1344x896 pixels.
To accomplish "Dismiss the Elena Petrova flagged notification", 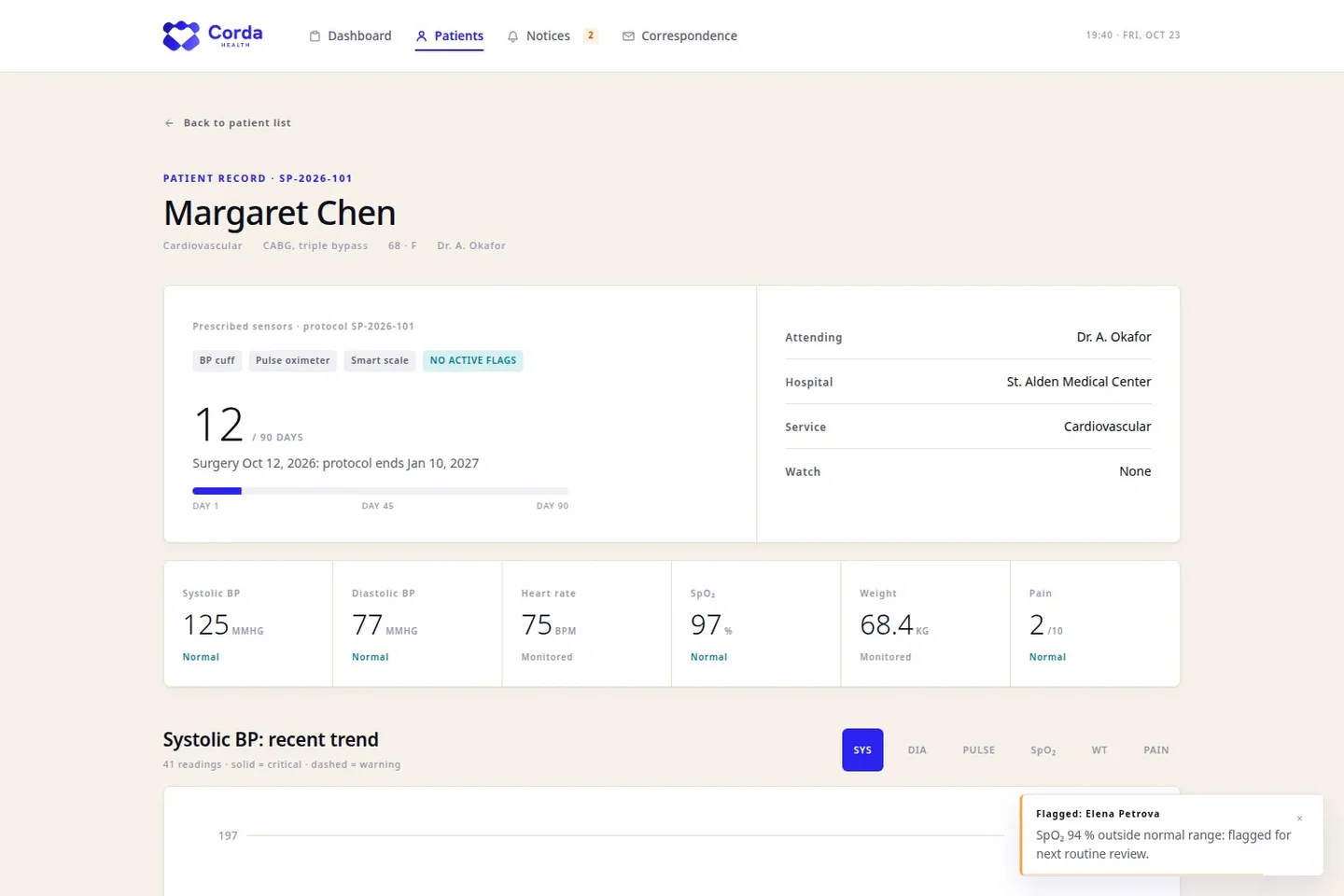I will point(1299,819).
